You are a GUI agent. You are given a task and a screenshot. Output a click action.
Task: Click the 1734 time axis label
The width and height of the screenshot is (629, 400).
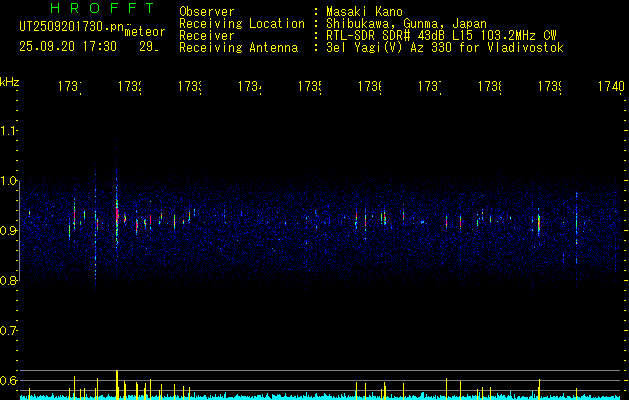[250, 87]
